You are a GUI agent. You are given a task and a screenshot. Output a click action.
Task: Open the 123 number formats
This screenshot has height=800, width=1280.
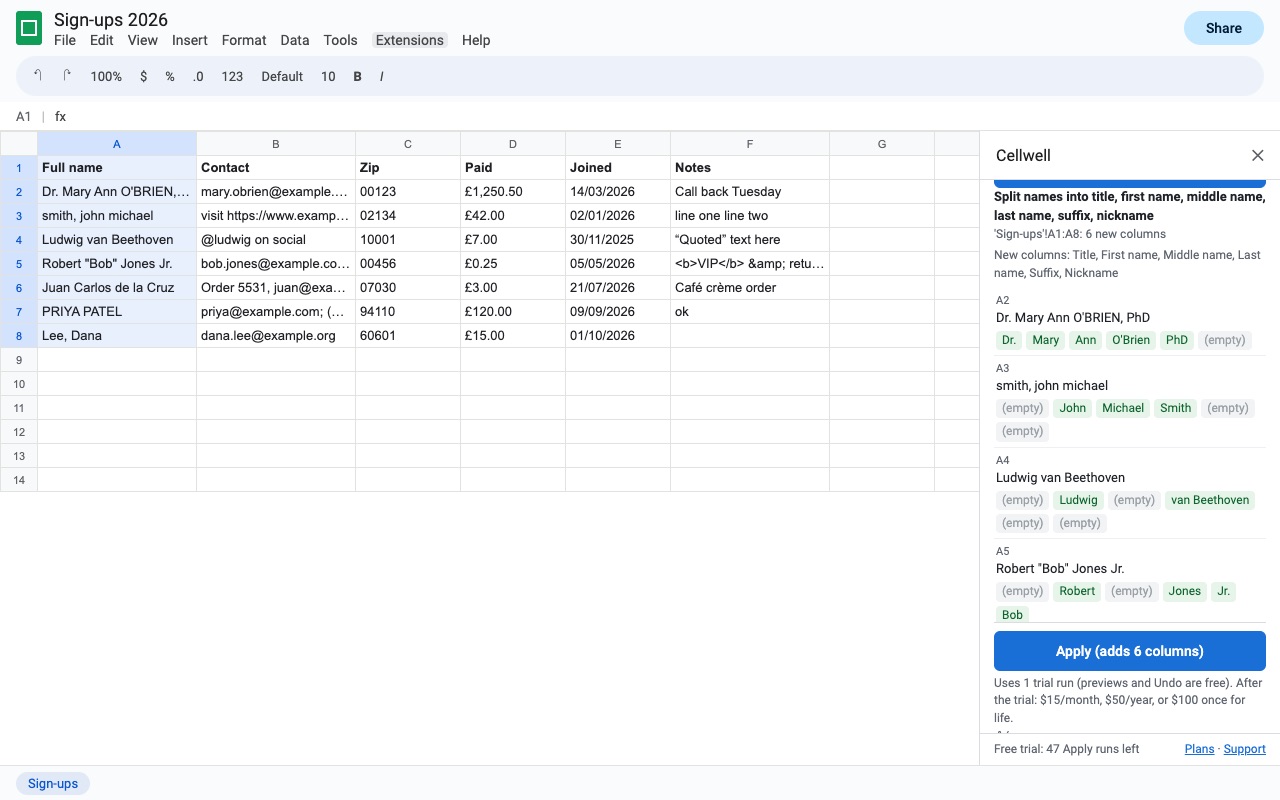232,76
